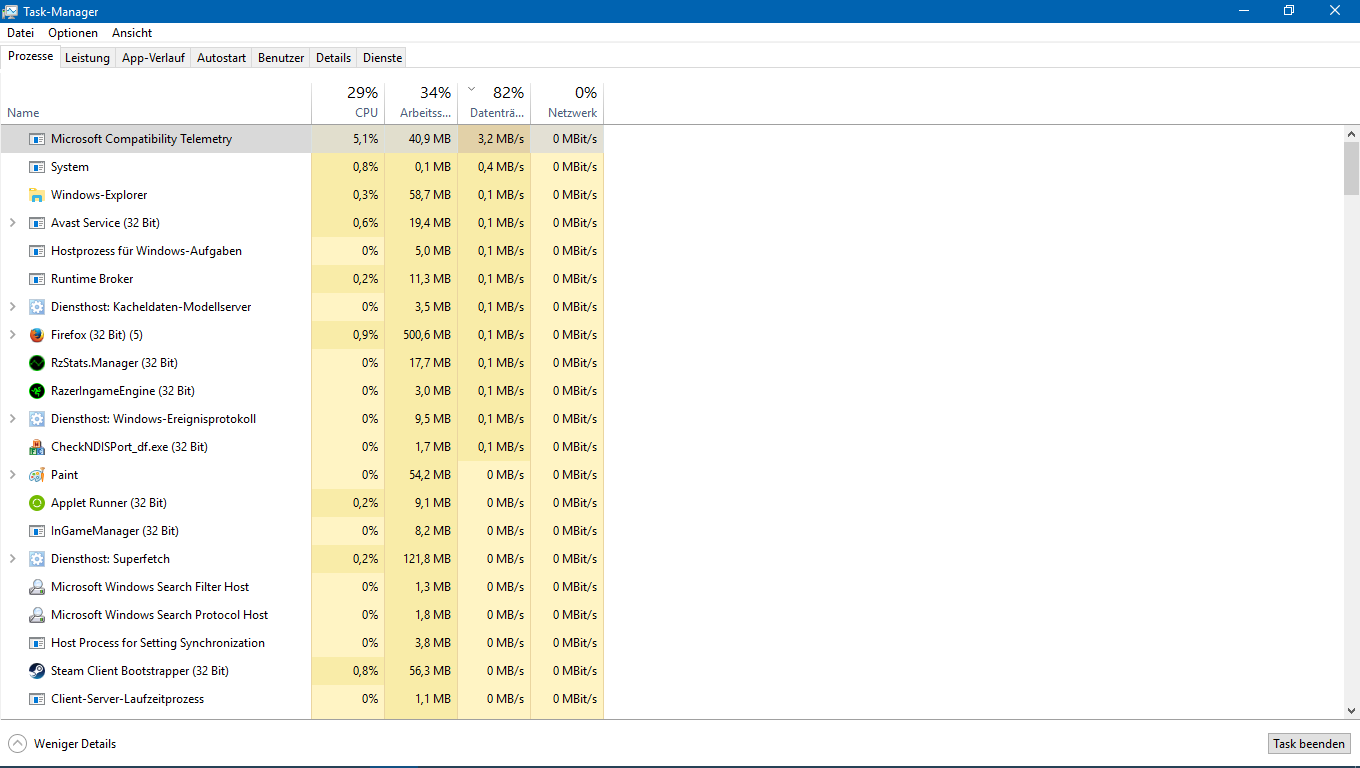Click the scrollbar down arrow
The image size is (1360, 768).
(x=1351, y=710)
